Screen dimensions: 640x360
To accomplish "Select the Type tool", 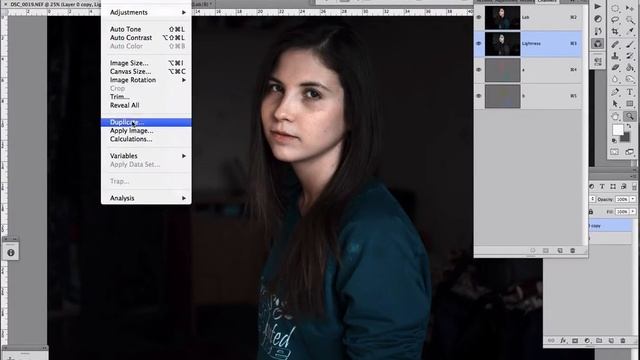I will pos(630,92).
